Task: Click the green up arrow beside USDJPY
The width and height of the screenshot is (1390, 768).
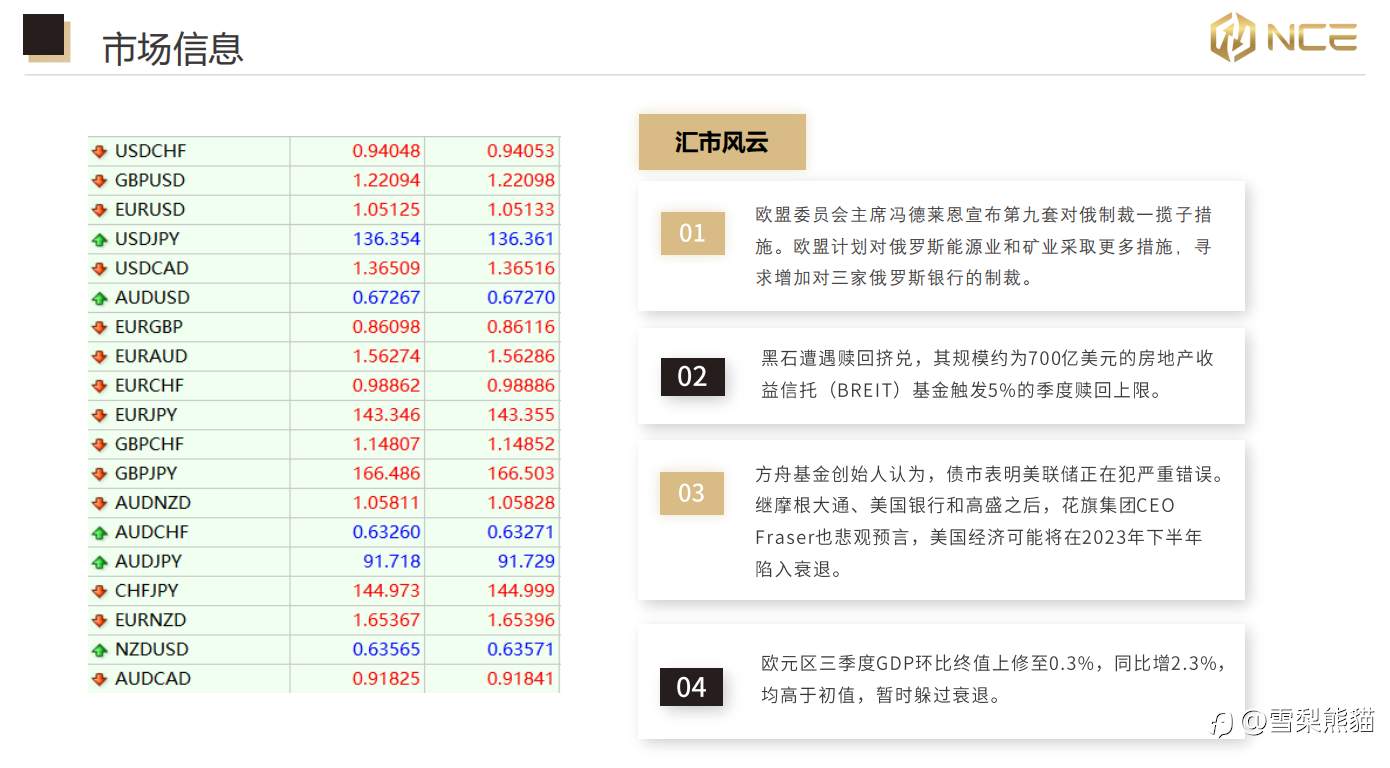Action: click(99, 239)
